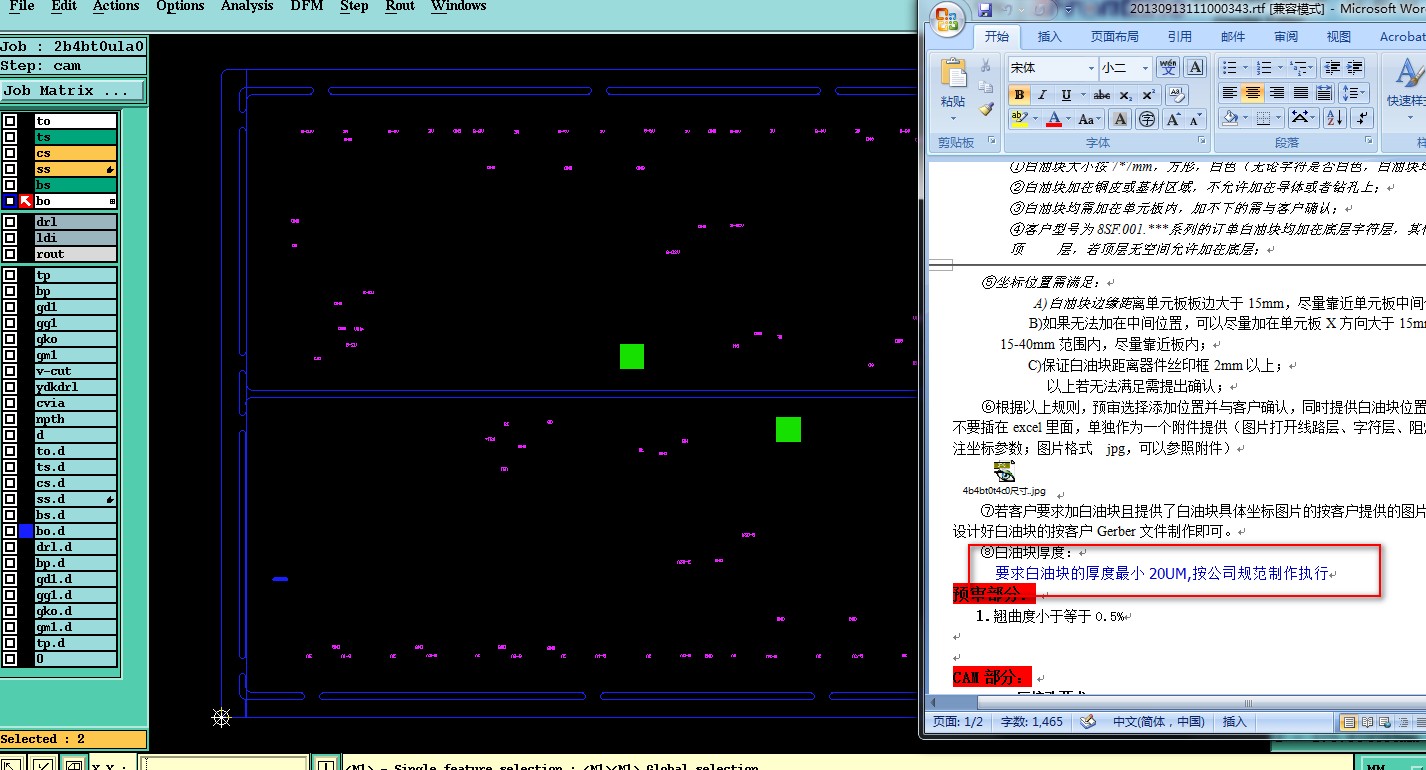Expand the font dialog launcher (字体)
This screenshot has height=770, width=1426.
tap(1201, 142)
